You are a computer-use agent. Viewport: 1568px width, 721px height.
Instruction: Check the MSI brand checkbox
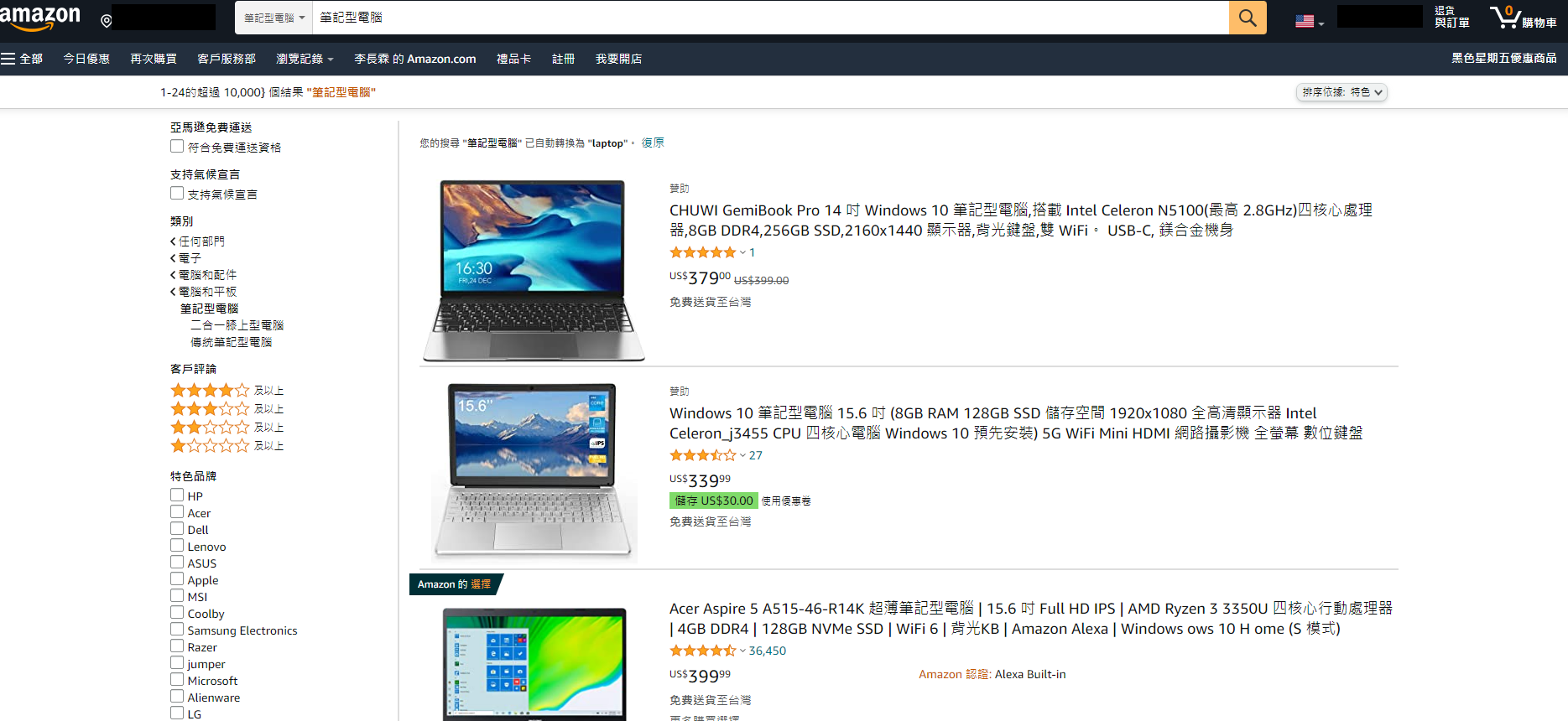click(177, 595)
